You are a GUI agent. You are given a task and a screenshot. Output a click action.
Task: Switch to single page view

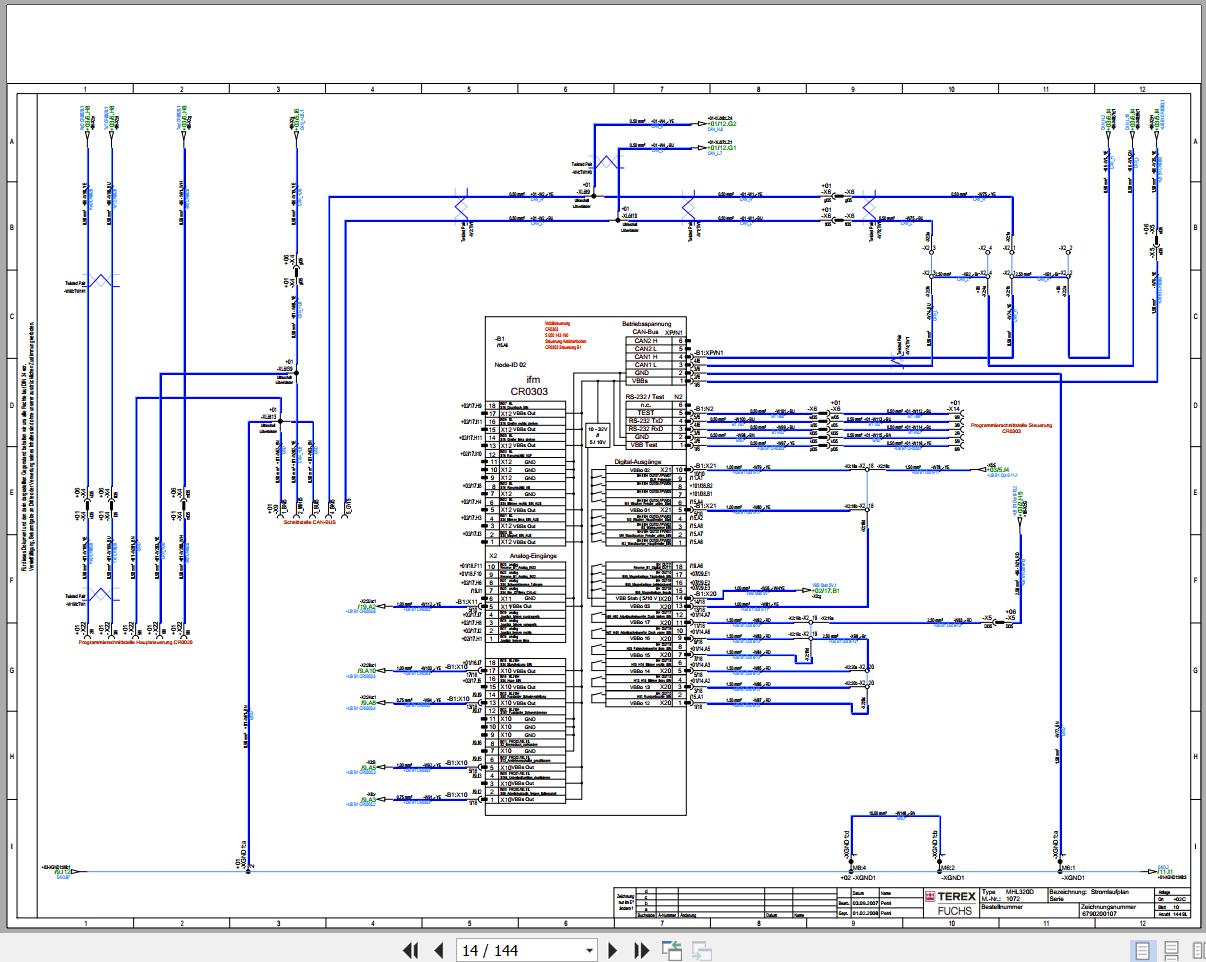pyautogui.click(x=1142, y=950)
